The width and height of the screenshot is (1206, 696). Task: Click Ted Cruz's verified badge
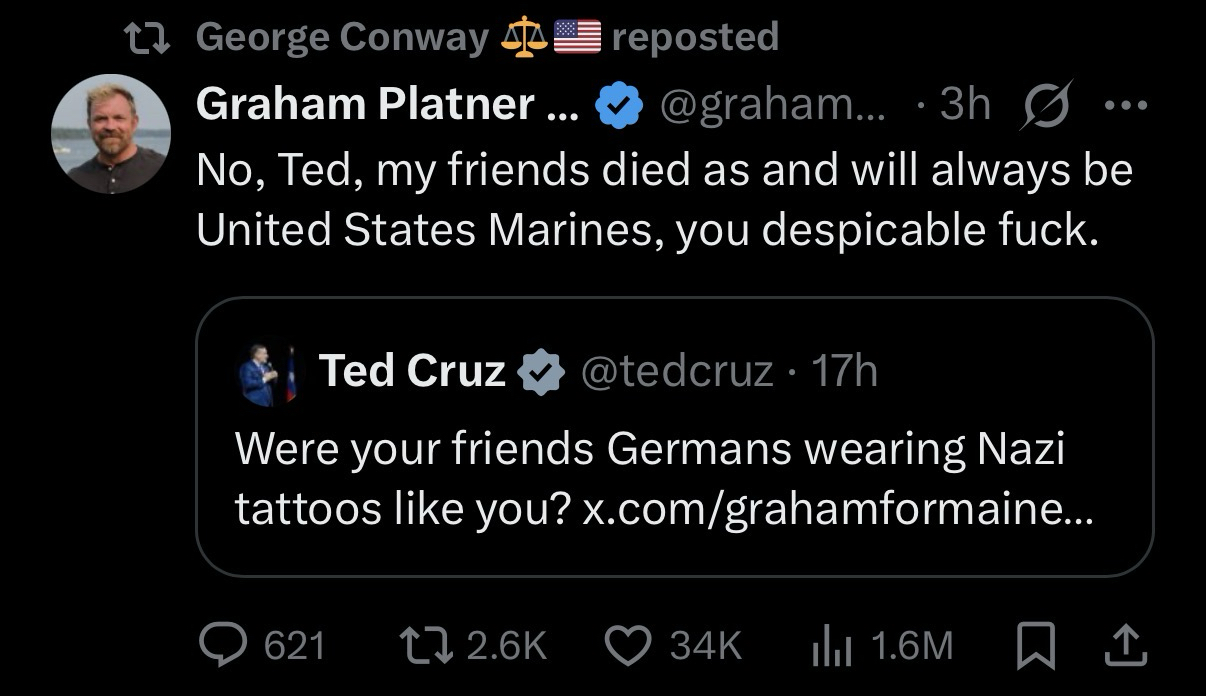coord(542,372)
